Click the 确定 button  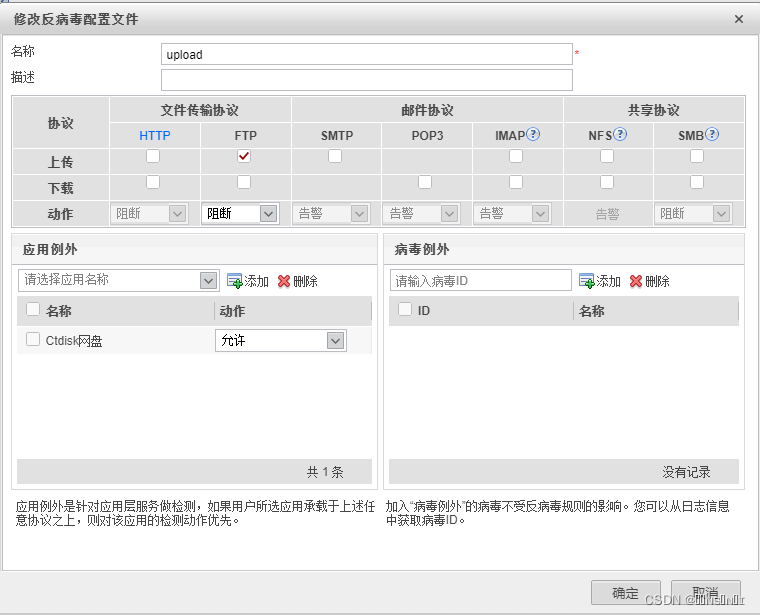625,593
